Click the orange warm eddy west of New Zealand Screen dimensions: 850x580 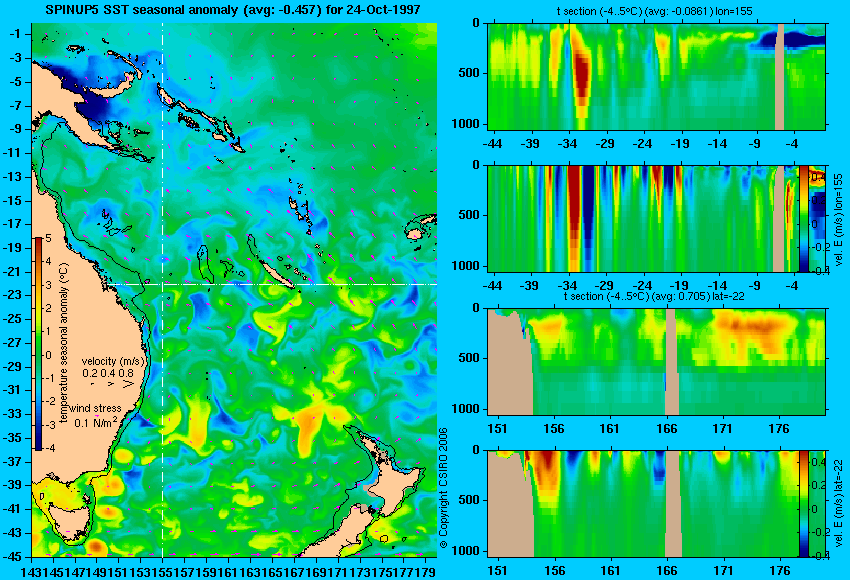click(x=309, y=428)
